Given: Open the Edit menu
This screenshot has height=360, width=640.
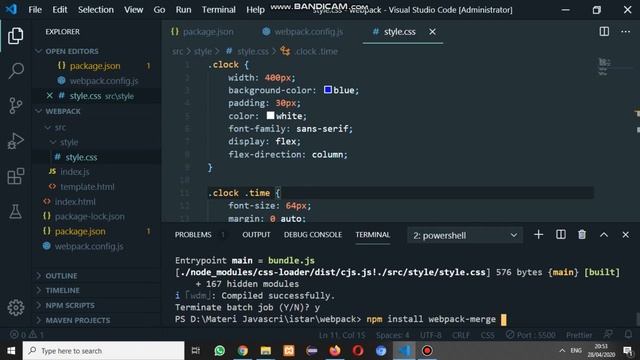Looking at the screenshot, I should [60, 9].
